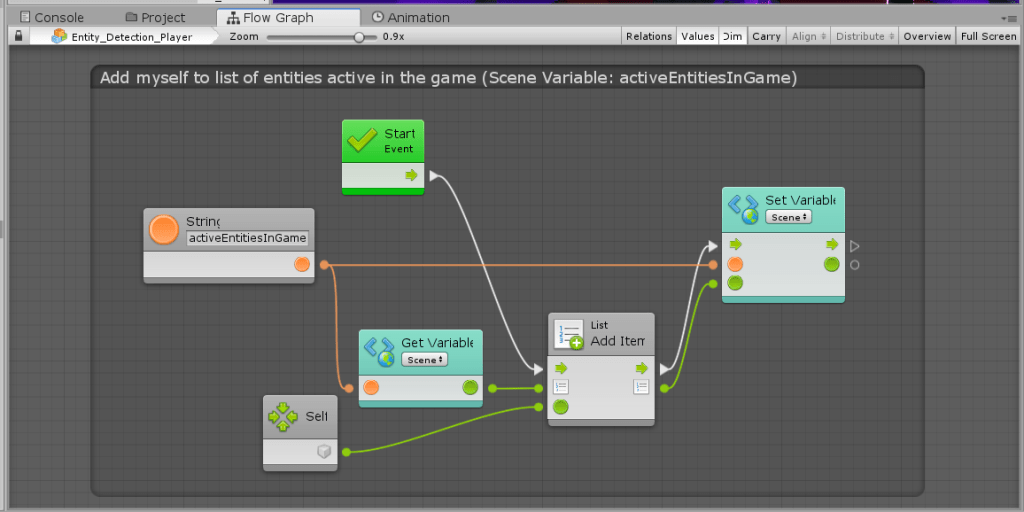Click the orange String literal node icon

click(x=164, y=230)
